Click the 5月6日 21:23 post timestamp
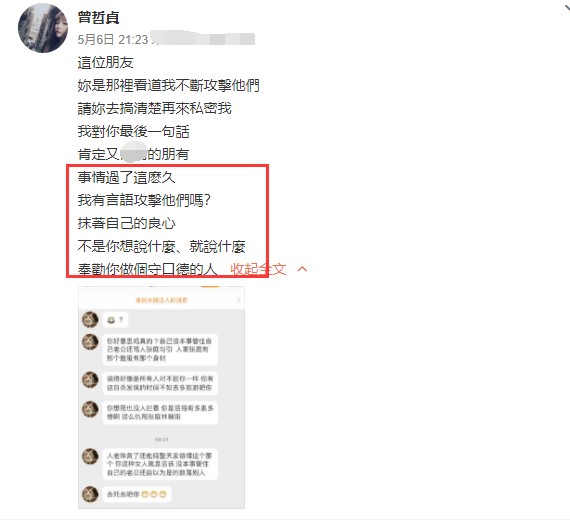Viewport: 570px width, 523px height. 113,39
